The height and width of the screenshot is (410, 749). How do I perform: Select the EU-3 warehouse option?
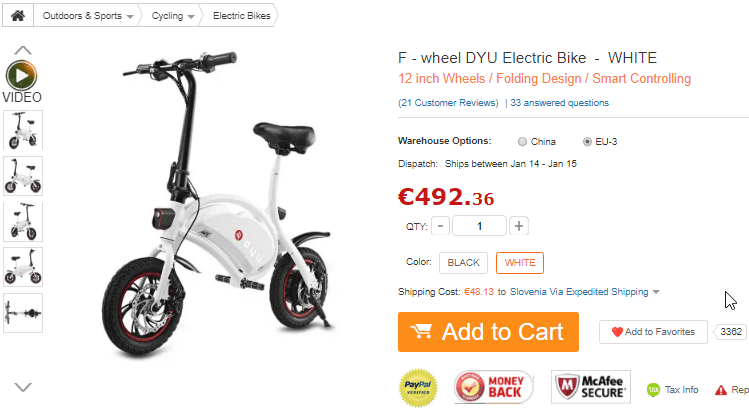pyautogui.click(x=587, y=141)
